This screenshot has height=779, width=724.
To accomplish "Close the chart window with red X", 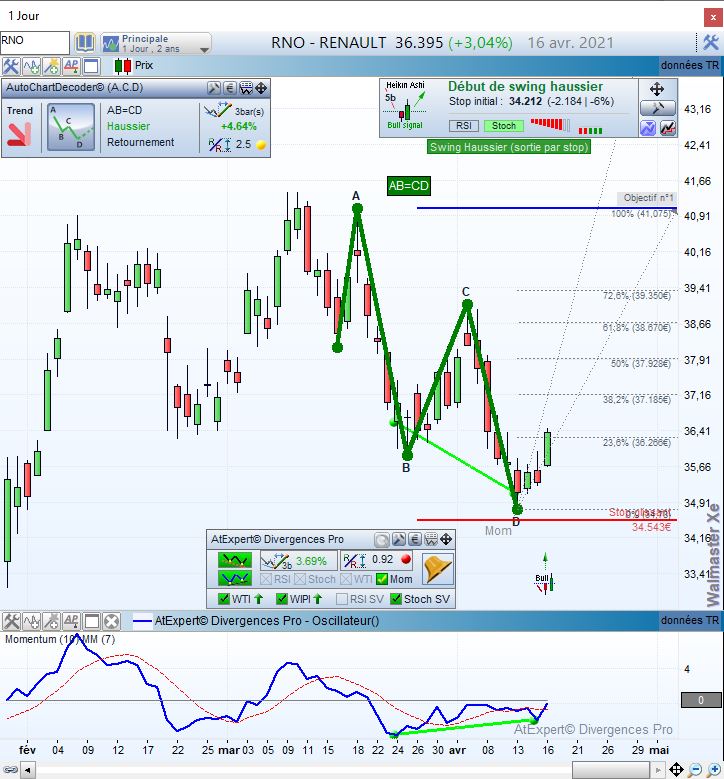I will (713, 17).
